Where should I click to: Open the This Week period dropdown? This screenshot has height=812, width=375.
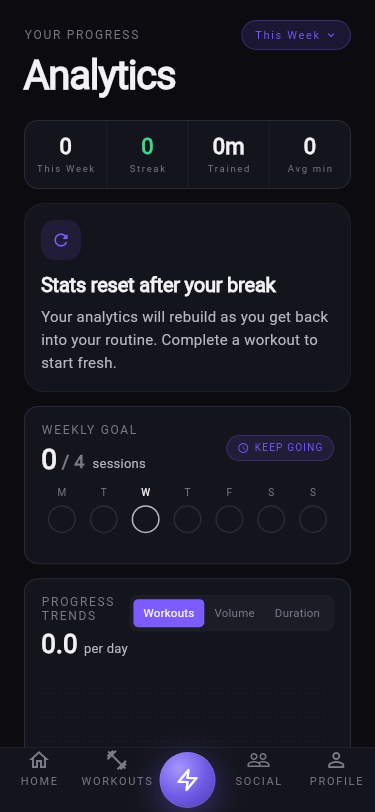click(x=296, y=35)
